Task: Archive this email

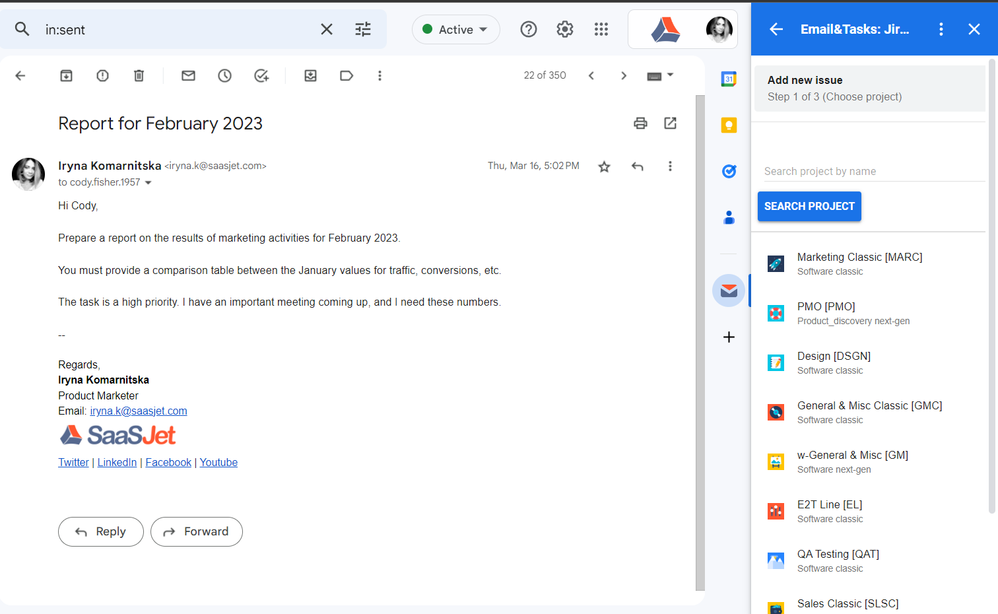Action: (x=66, y=76)
